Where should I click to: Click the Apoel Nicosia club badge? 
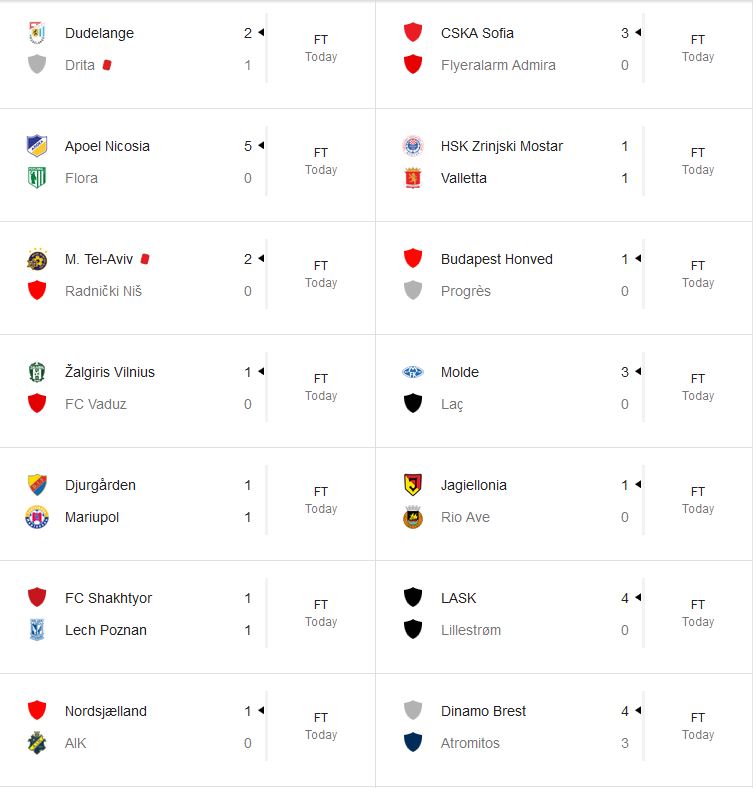point(37,146)
